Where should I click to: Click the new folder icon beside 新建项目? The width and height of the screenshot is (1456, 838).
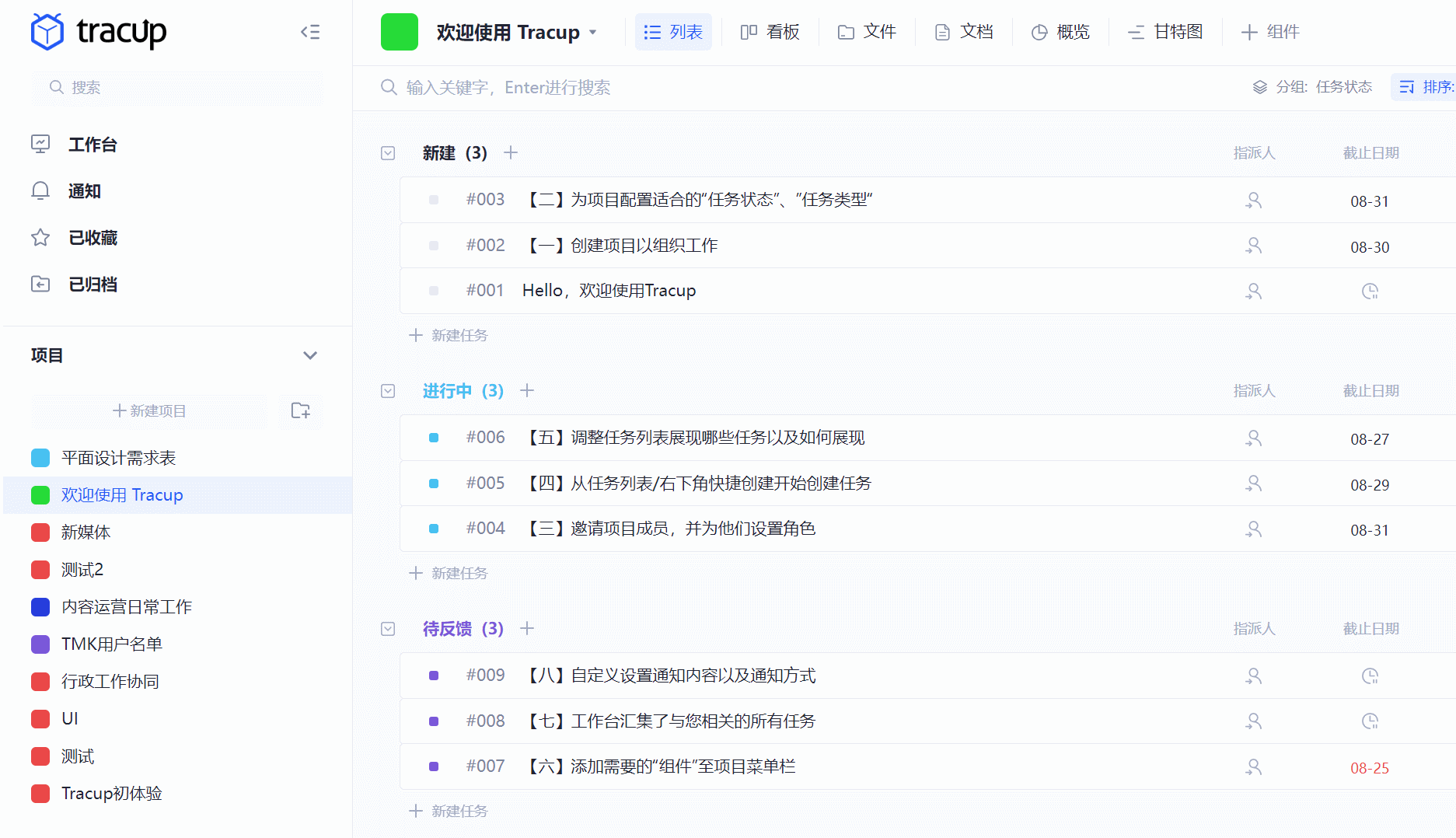301,410
